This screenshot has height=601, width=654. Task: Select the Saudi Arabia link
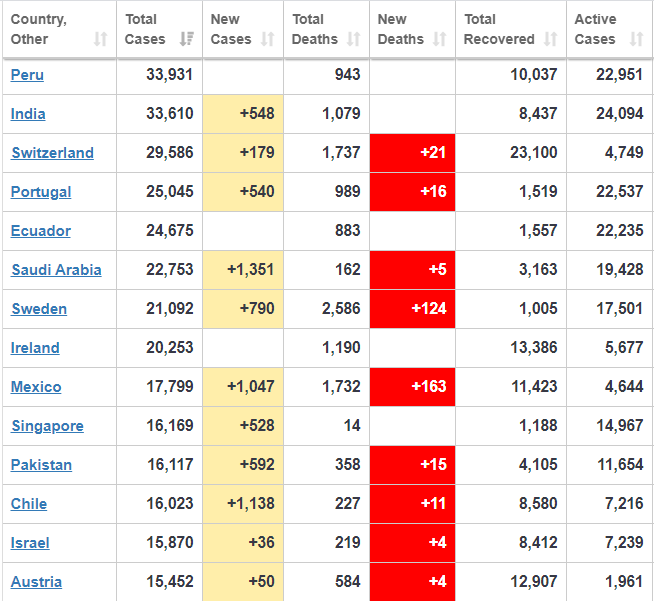tap(56, 270)
